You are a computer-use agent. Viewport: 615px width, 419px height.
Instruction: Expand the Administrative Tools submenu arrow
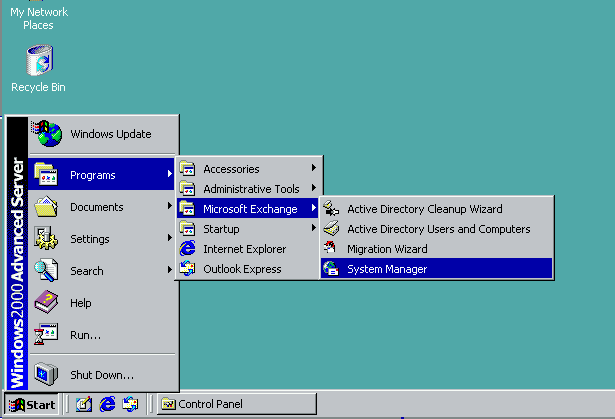coord(313,188)
